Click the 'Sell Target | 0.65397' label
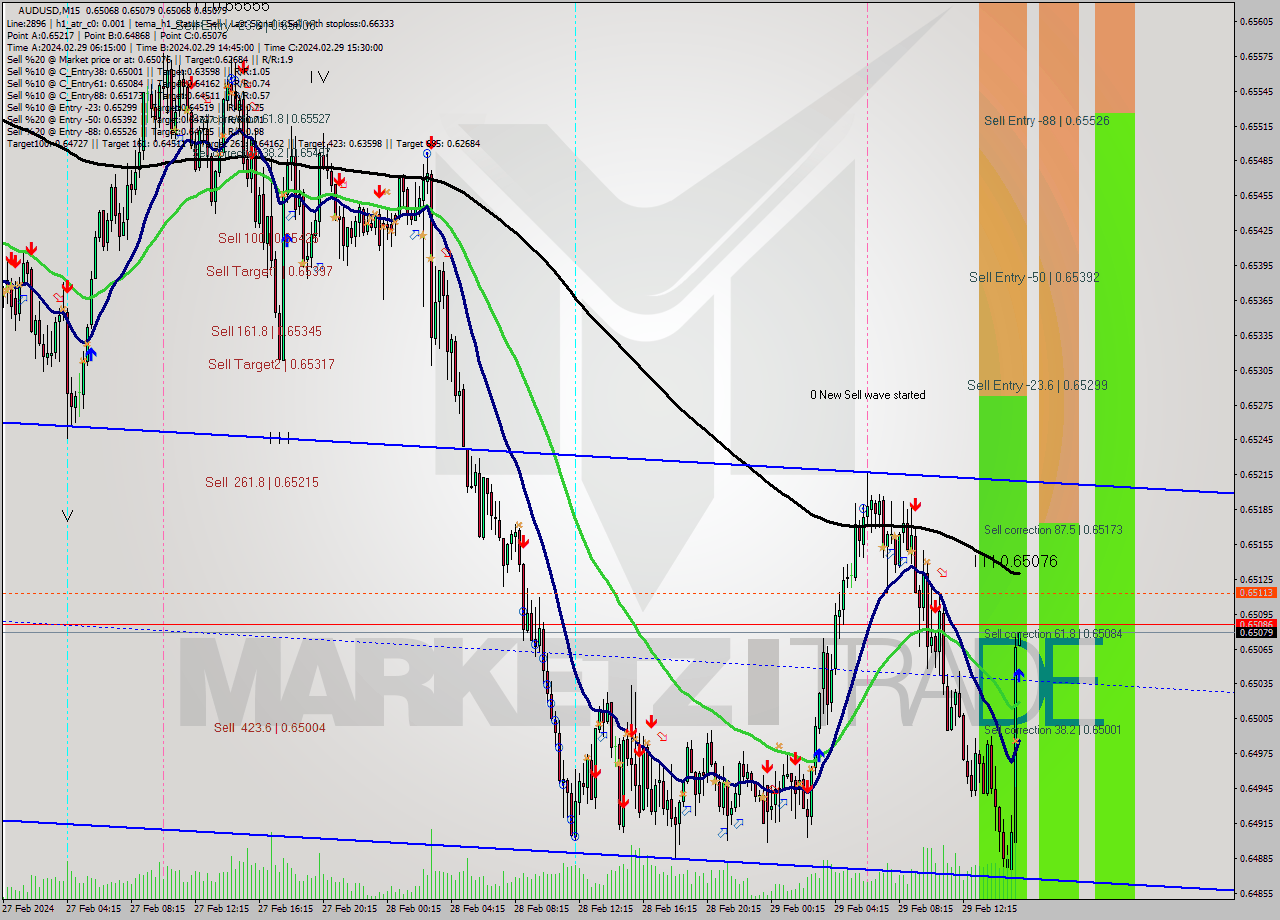 (x=269, y=271)
